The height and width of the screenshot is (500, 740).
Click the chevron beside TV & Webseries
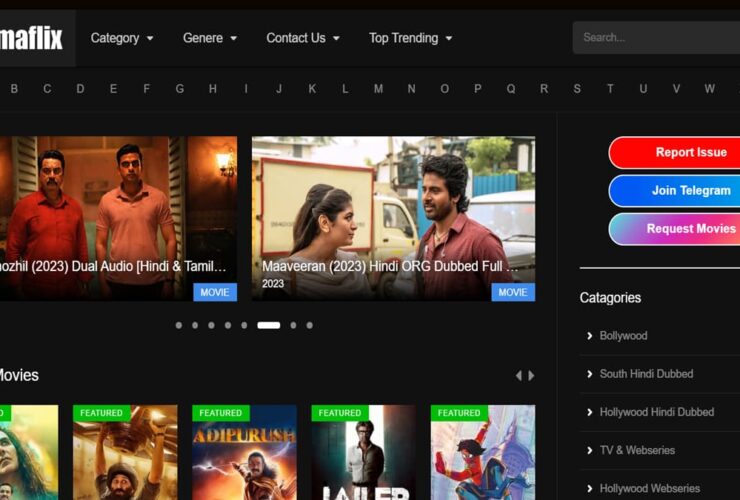589,450
